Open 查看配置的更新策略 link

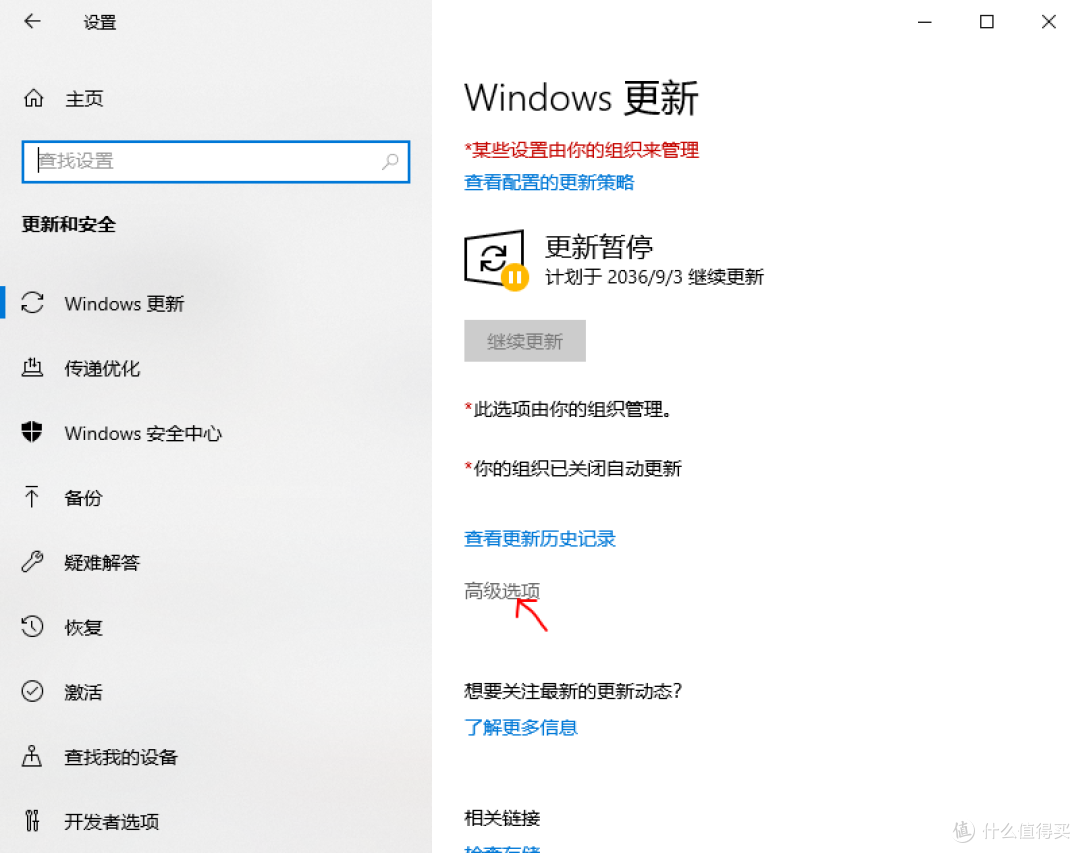tap(549, 182)
